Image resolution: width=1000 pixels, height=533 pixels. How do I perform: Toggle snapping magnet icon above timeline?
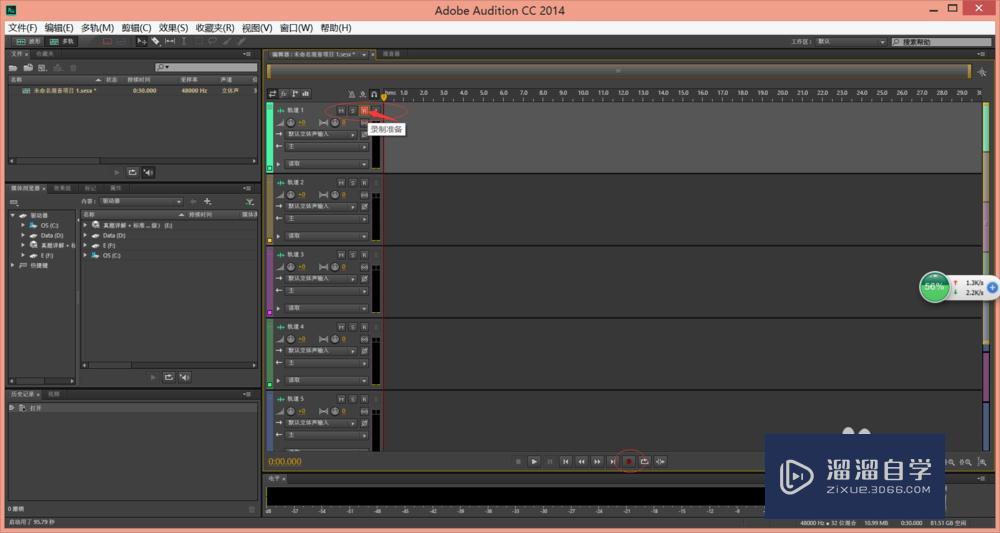374,94
